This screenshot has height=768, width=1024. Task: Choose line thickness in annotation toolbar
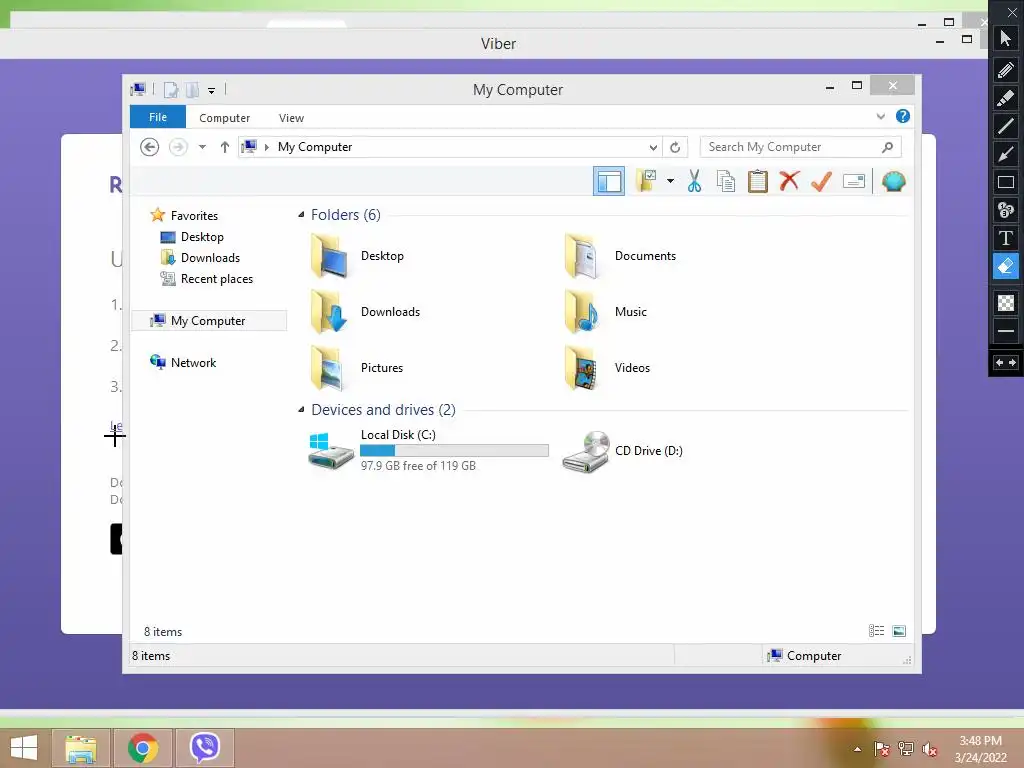pyautogui.click(x=1006, y=330)
